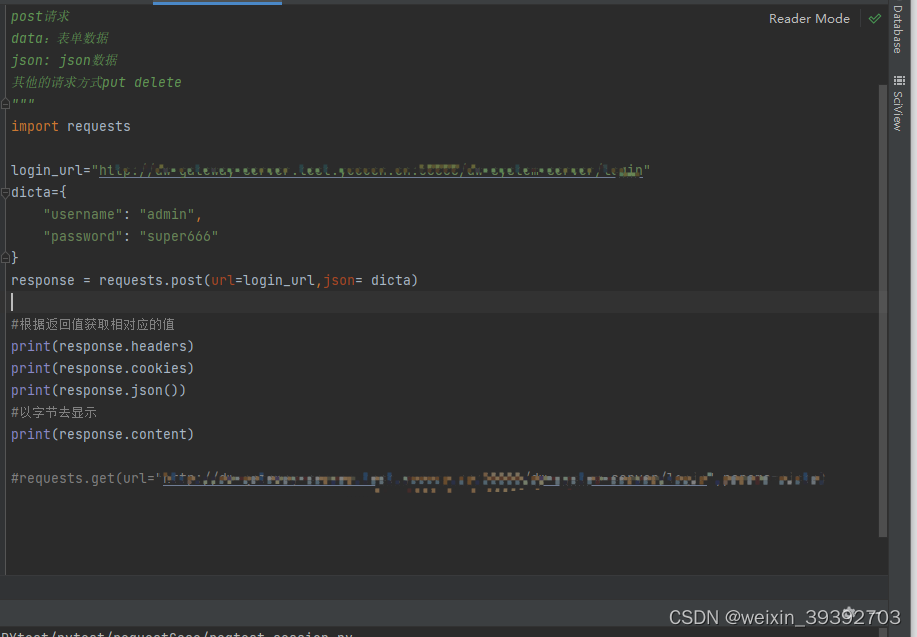This screenshot has height=637, width=917.
Task: Collapse the dicta dictionary fold arrow
Action: point(4,191)
